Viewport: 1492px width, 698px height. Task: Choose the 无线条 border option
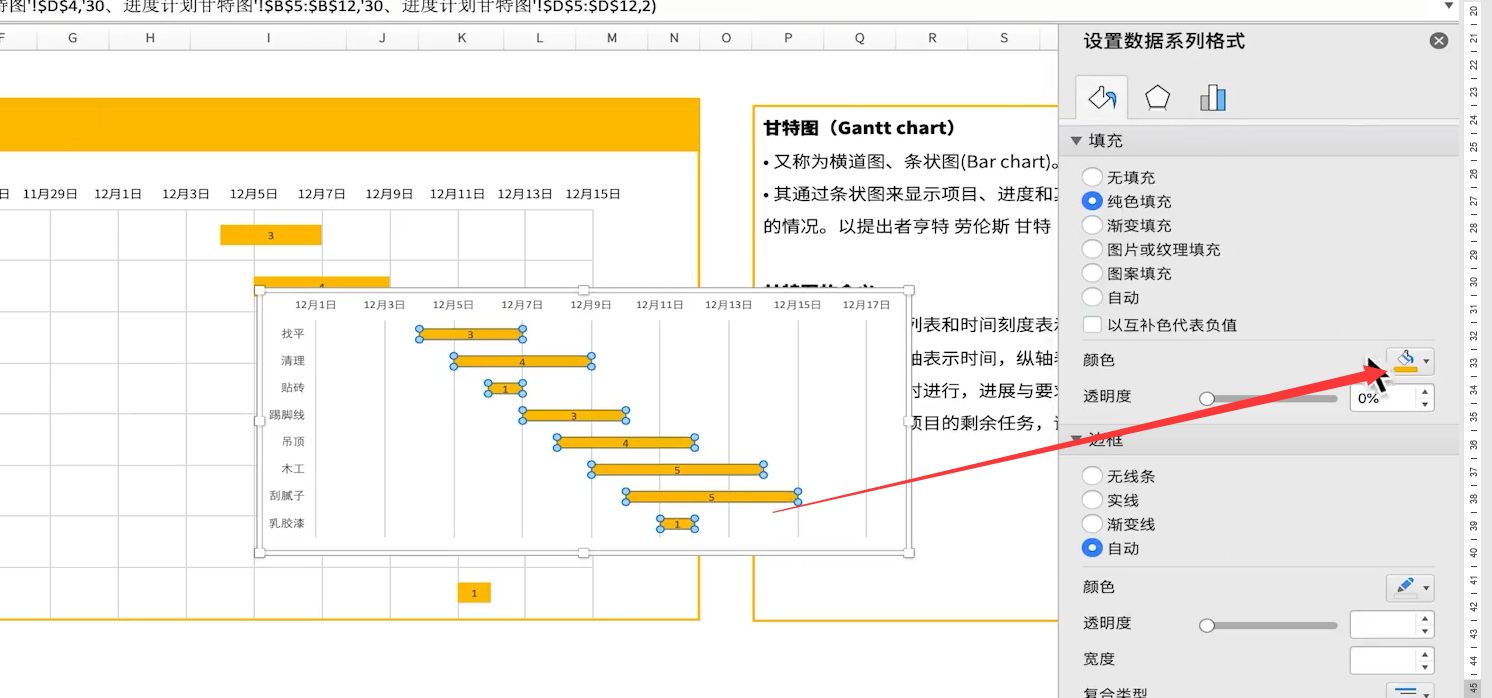pyautogui.click(x=1093, y=476)
